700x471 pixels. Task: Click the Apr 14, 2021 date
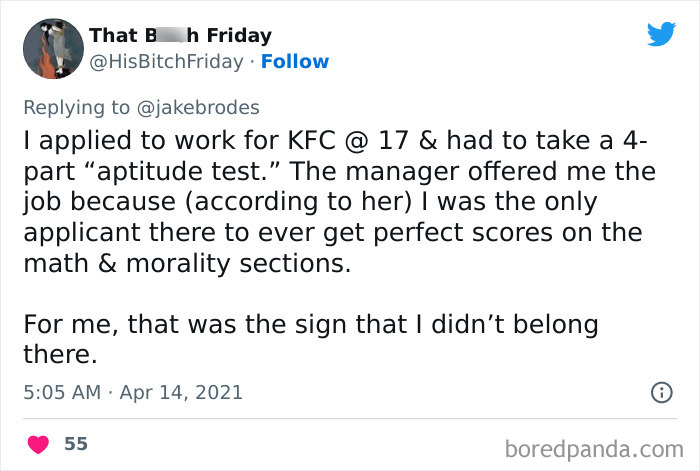tap(184, 392)
